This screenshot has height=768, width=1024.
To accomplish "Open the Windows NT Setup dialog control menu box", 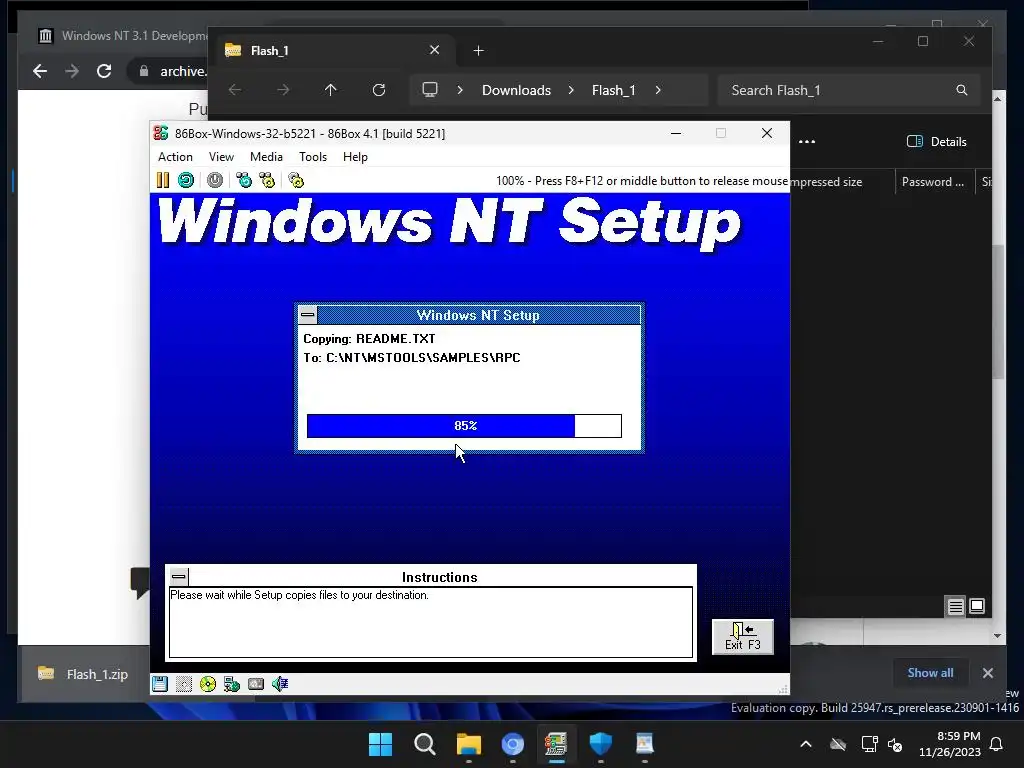I will 308,315.
